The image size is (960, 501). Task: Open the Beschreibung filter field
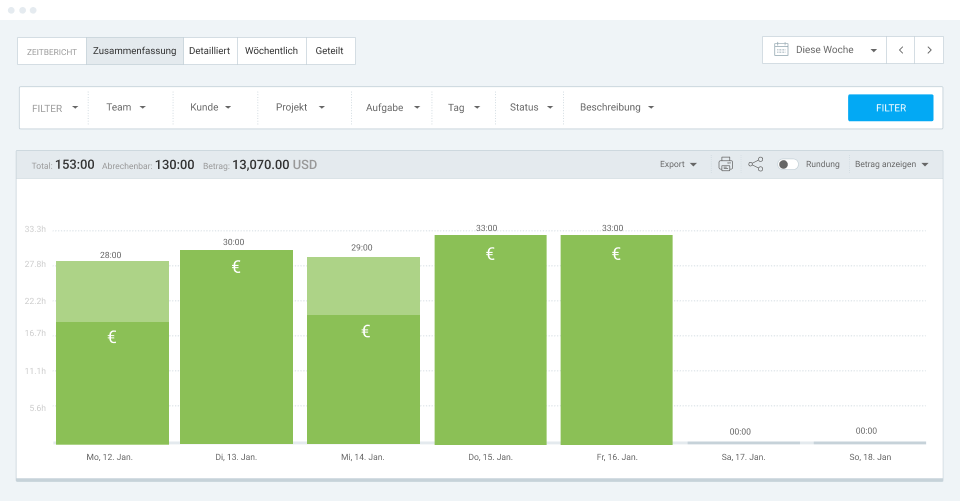[617, 107]
